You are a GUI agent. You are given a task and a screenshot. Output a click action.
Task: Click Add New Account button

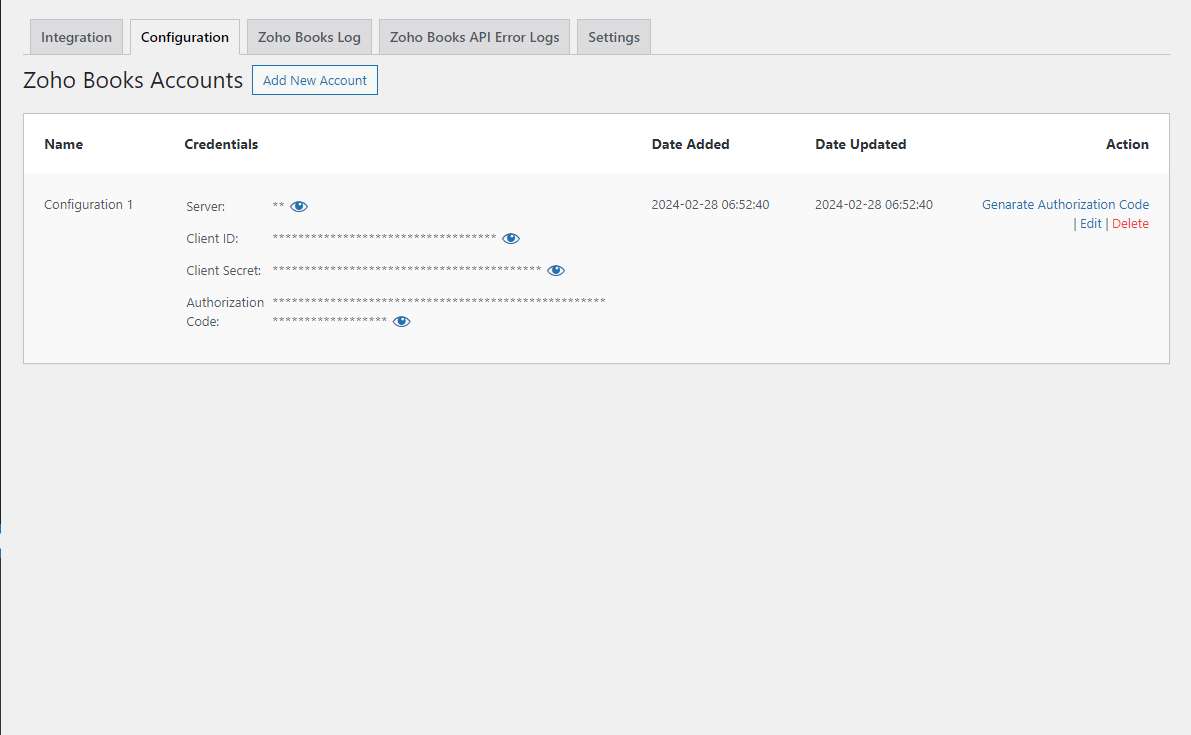point(314,80)
